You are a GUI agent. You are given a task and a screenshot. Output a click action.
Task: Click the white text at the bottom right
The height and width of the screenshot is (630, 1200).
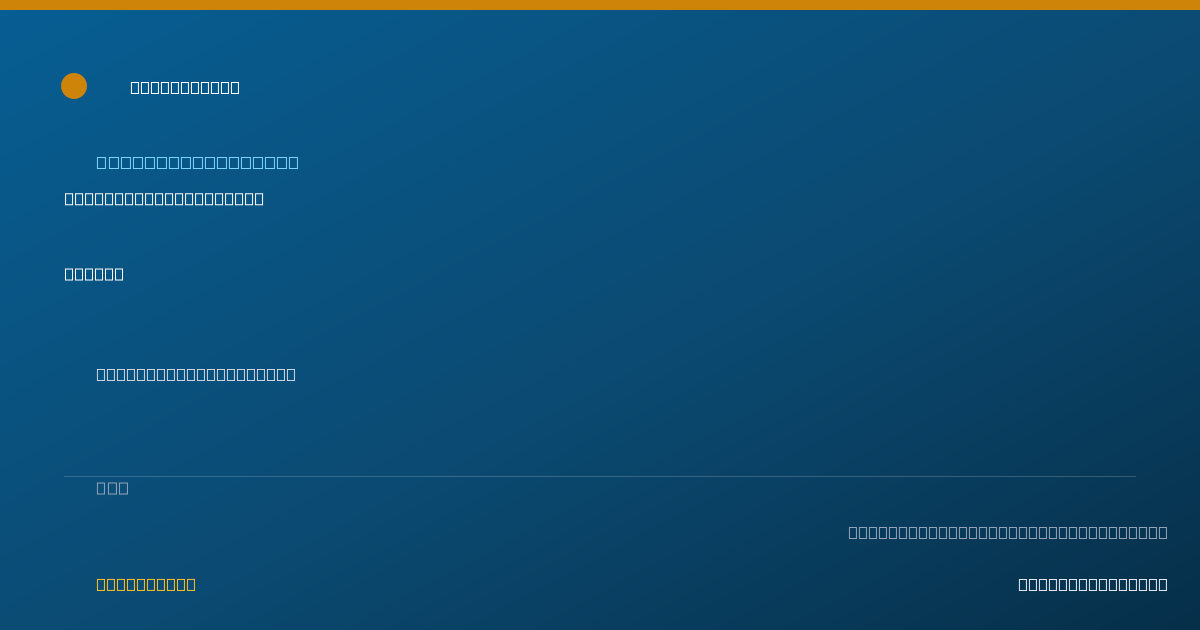tap(1093, 584)
